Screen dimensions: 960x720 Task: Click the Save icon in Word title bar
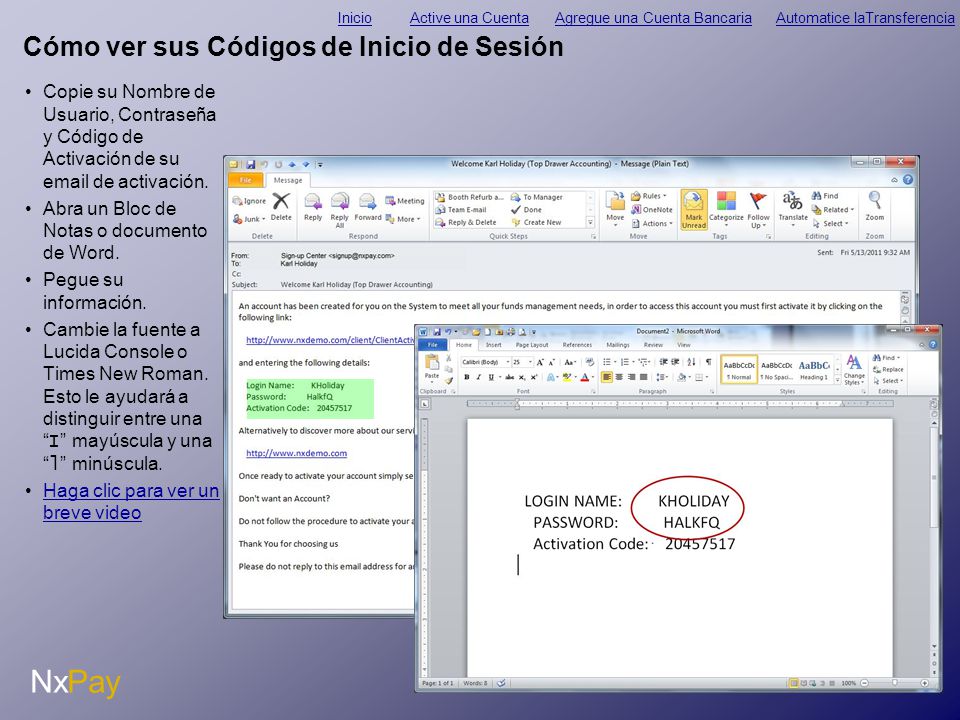pyautogui.click(x=437, y=332)
